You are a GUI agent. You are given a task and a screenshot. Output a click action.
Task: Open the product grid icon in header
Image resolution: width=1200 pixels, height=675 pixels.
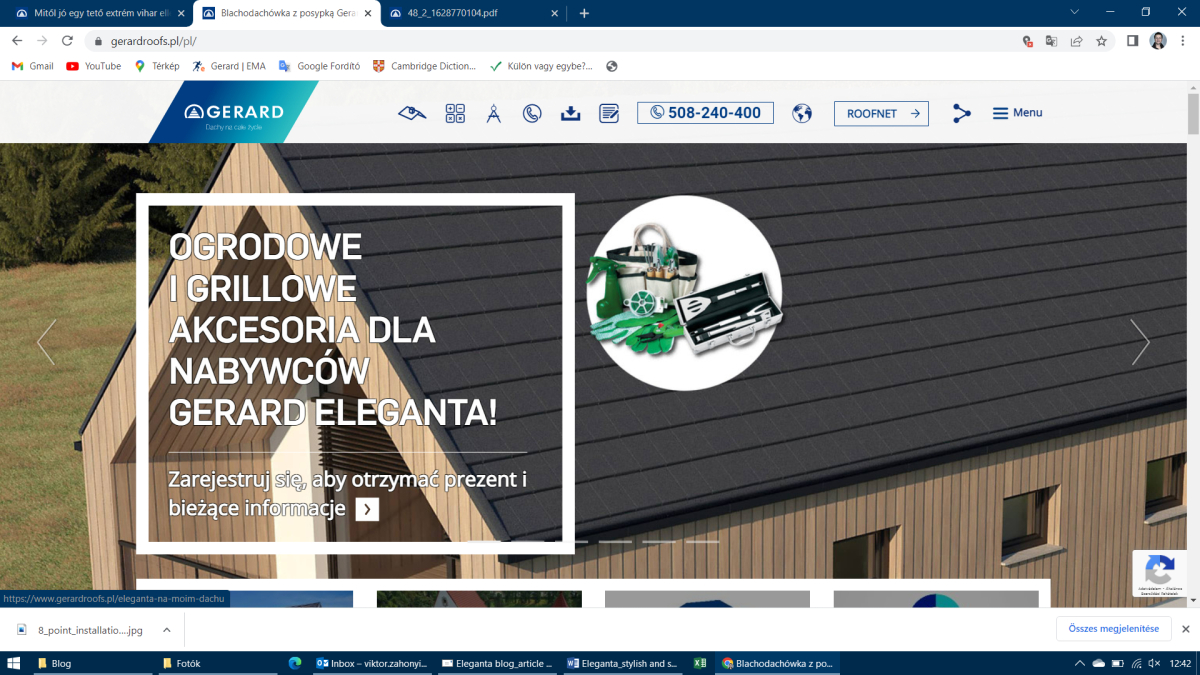[456, 113]
